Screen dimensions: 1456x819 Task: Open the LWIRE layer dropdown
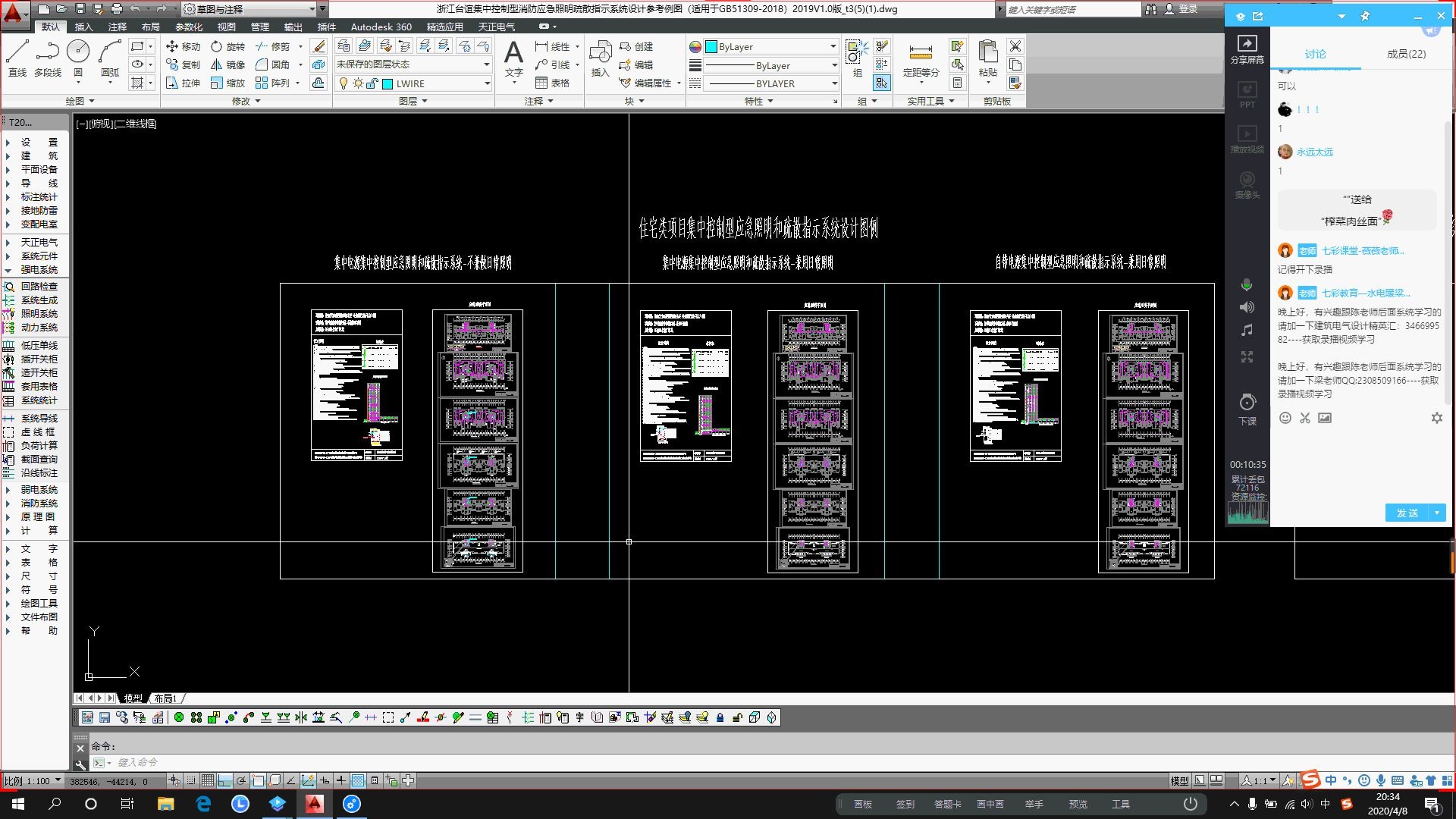click(487, 83)
